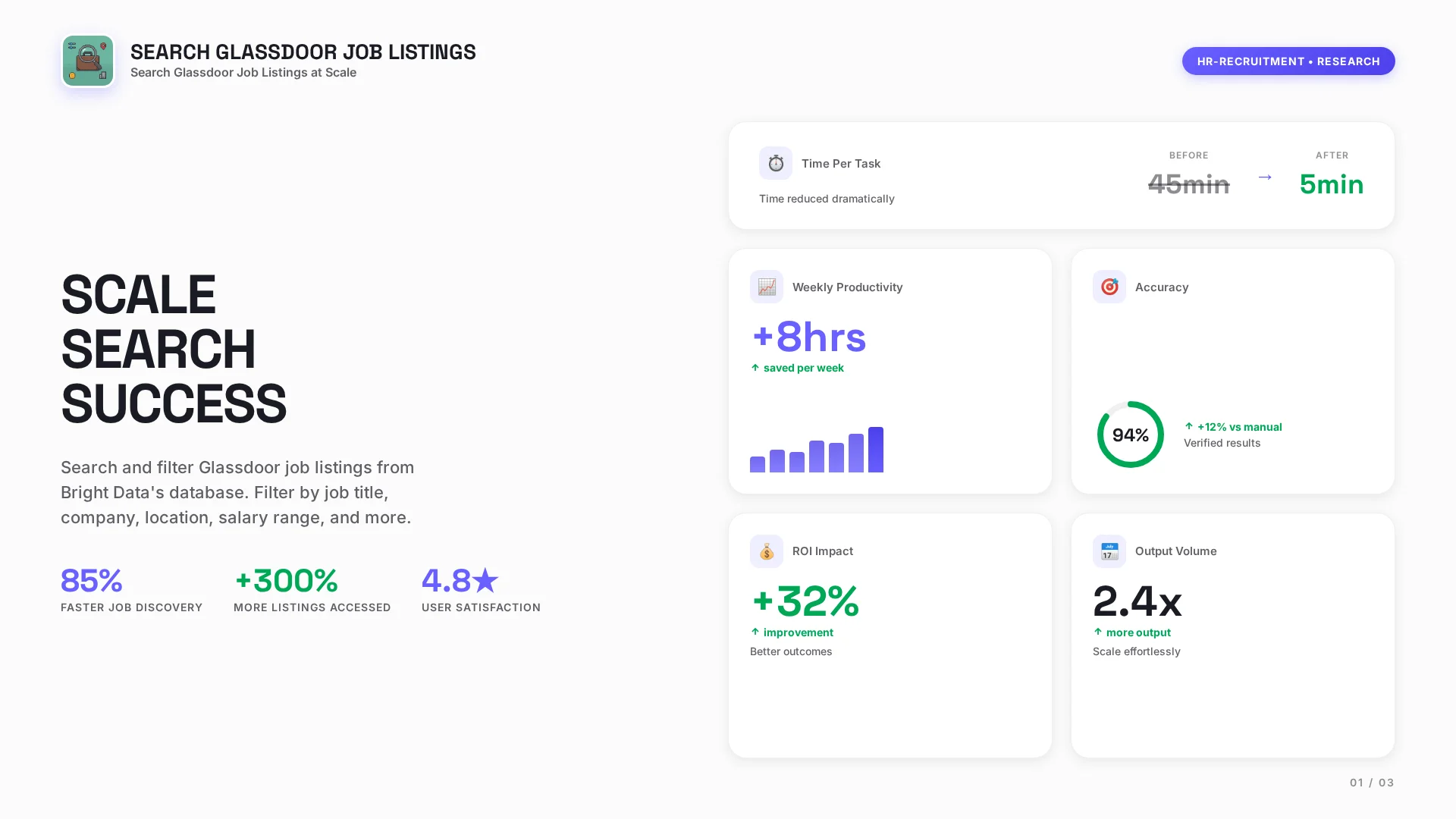
Task: Click the +32% ROI improvement figure
Action: click(x=805, y=601)
